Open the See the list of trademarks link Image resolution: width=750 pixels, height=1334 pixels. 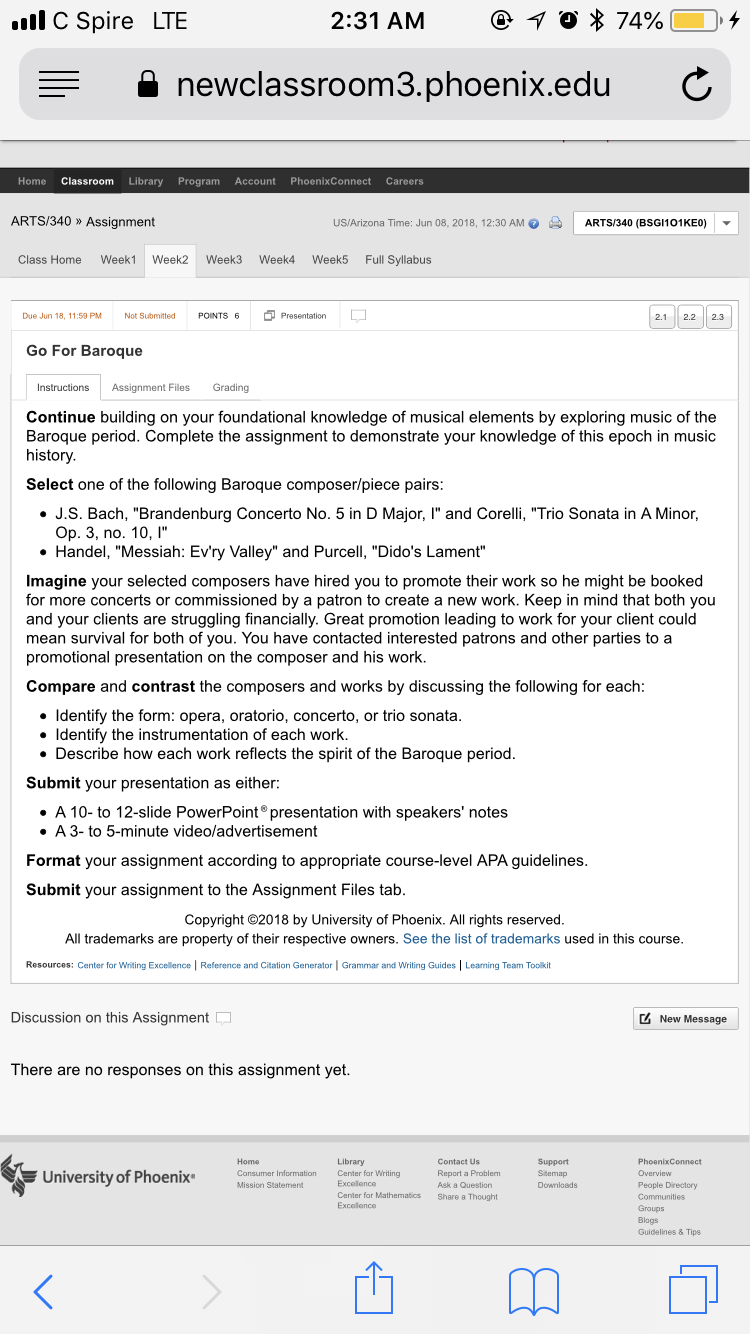[481, 939]
